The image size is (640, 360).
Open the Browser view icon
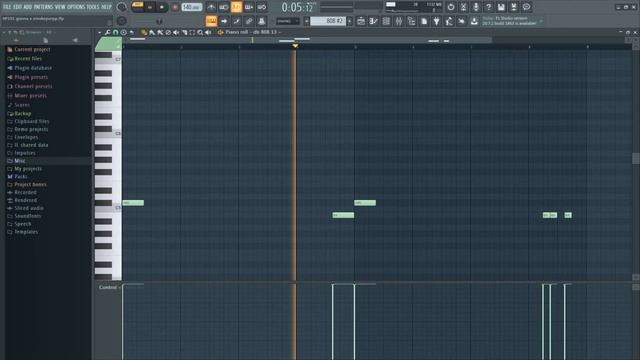(411, 21)
